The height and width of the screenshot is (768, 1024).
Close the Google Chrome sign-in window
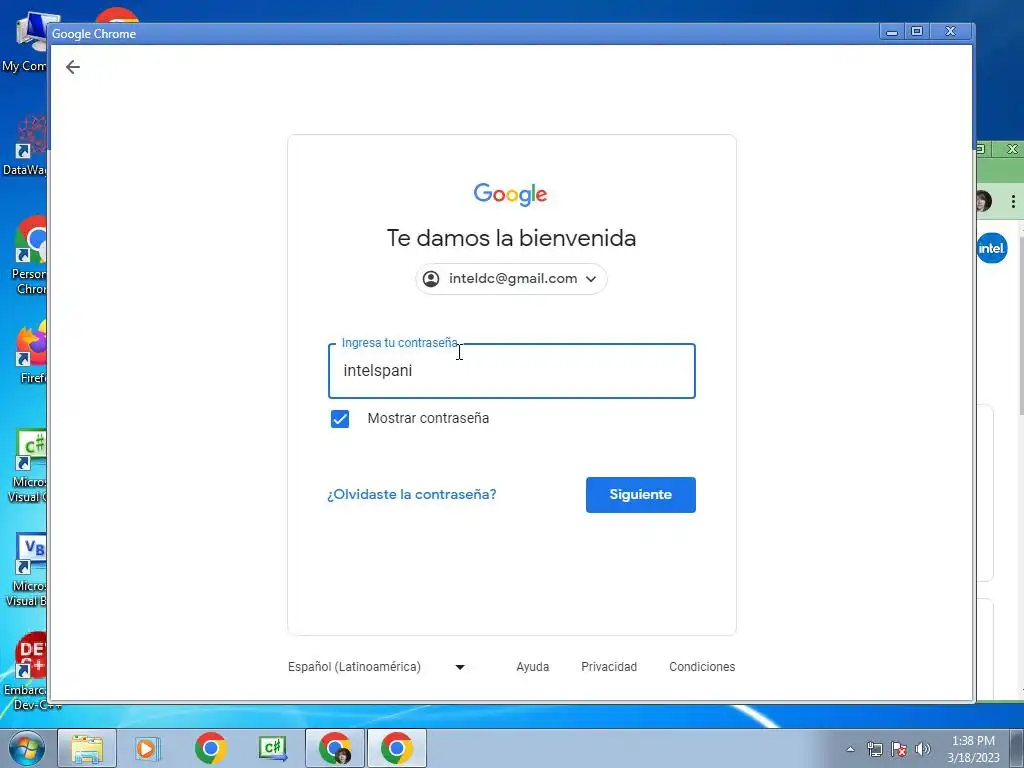pyautogui.click(x=951, y=31)
